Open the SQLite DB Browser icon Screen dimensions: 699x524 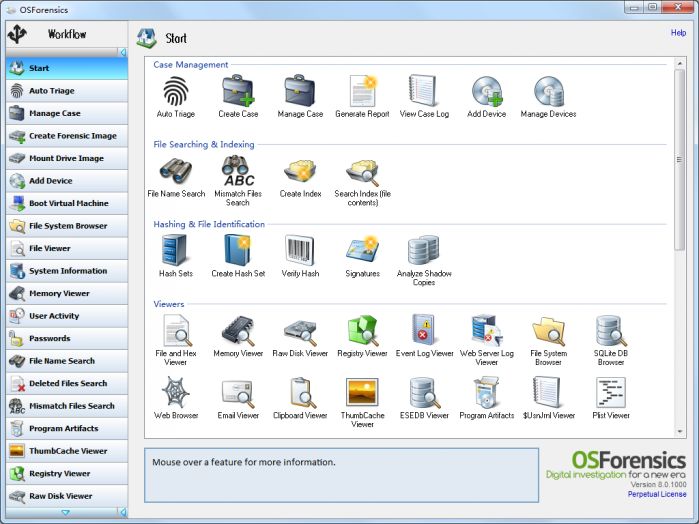pyautogui.click(x=611, y=331)
